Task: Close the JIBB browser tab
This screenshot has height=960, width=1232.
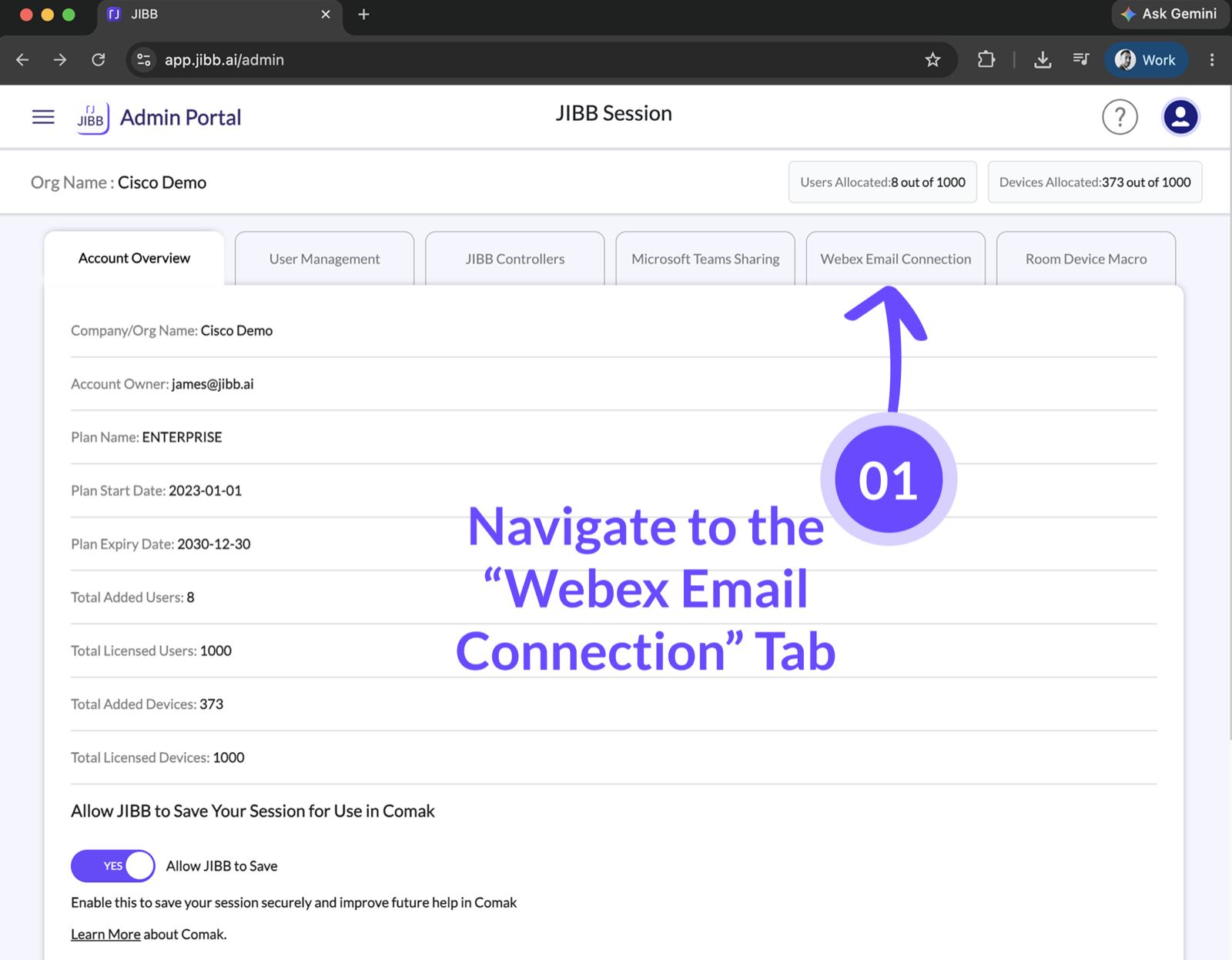Action: click(x=326, y=15)
